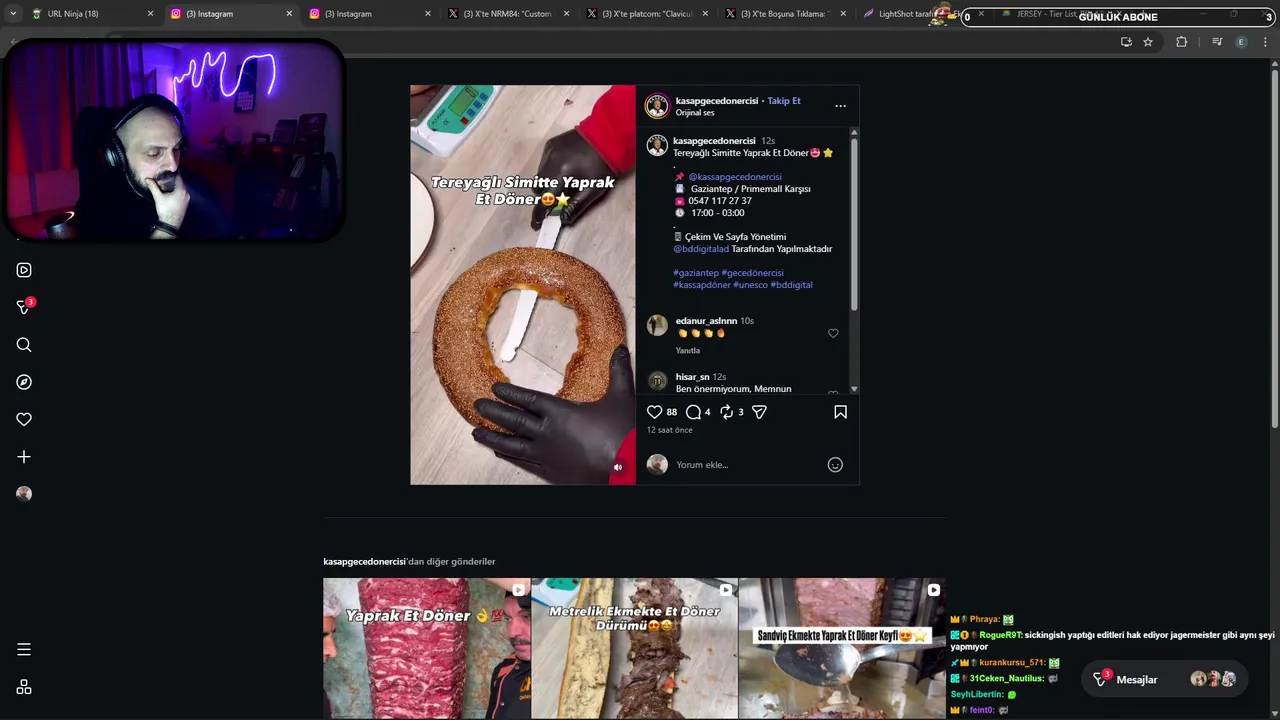Screen dimensions: 1280x720
Task: Open kasapgecedonercisi profile from post header
Action: [x=716, y=101]
